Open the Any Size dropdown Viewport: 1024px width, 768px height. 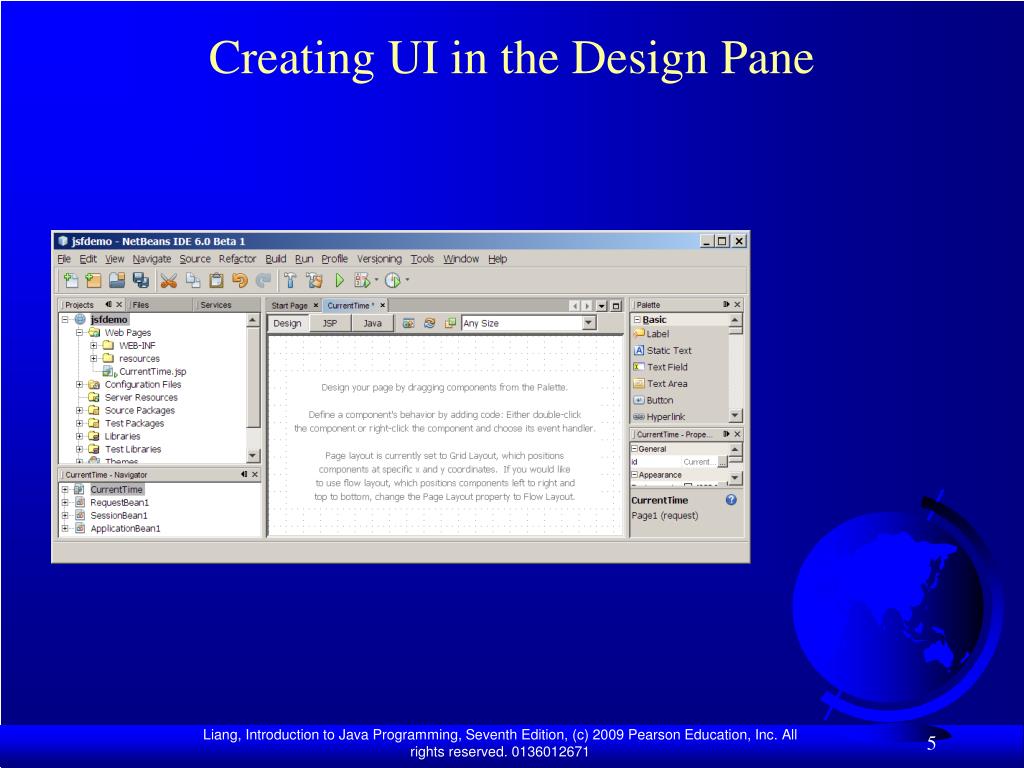pyautogui.click(x=589, y=323)
